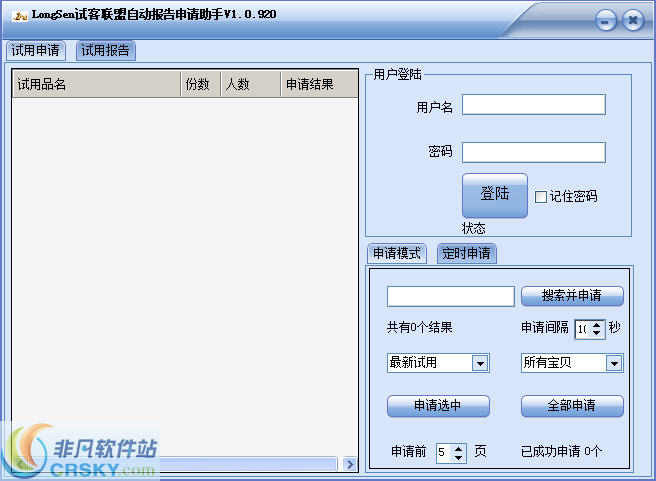Expand the 所有宝贝 dropdown
This screenshot has width=656, height=481.
[614, 363]
